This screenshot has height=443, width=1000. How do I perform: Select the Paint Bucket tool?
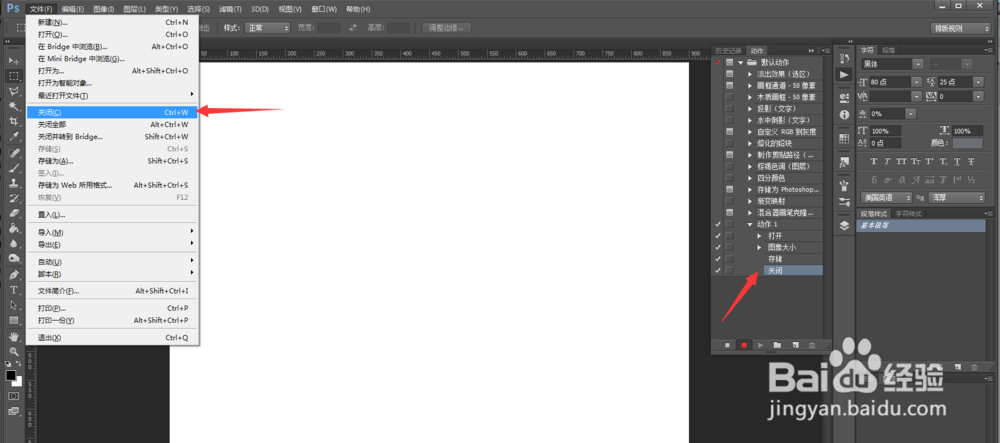click(13, 229)
